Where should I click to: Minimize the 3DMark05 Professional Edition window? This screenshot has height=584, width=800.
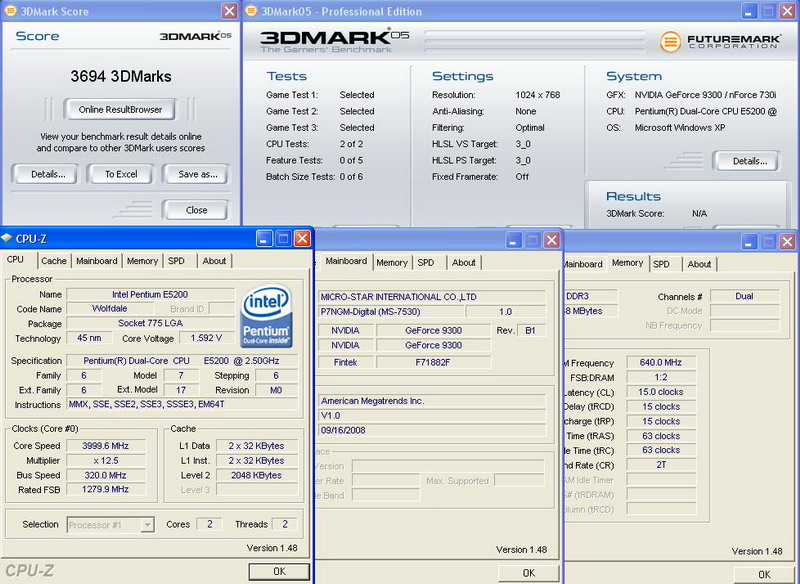click(749, 11)
